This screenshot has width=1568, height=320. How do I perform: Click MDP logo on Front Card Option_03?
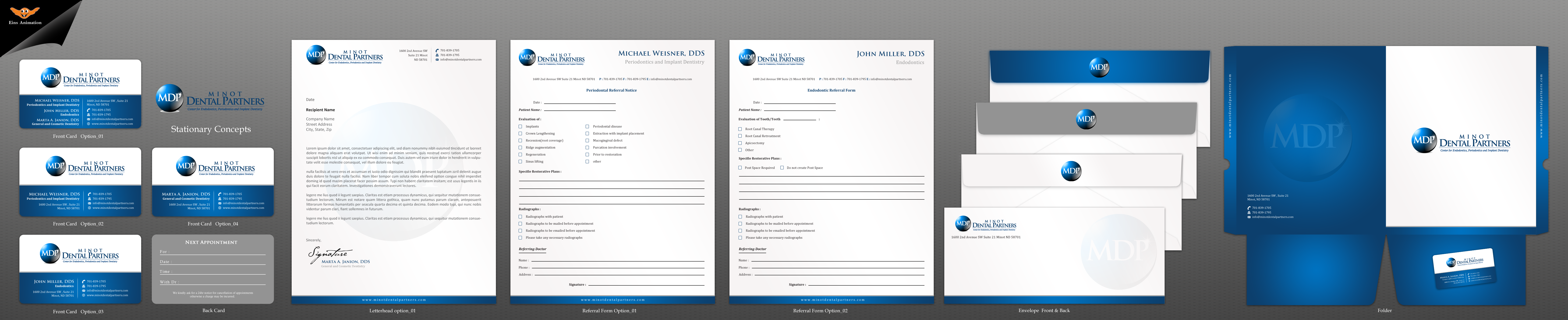[x=50, y=252]
